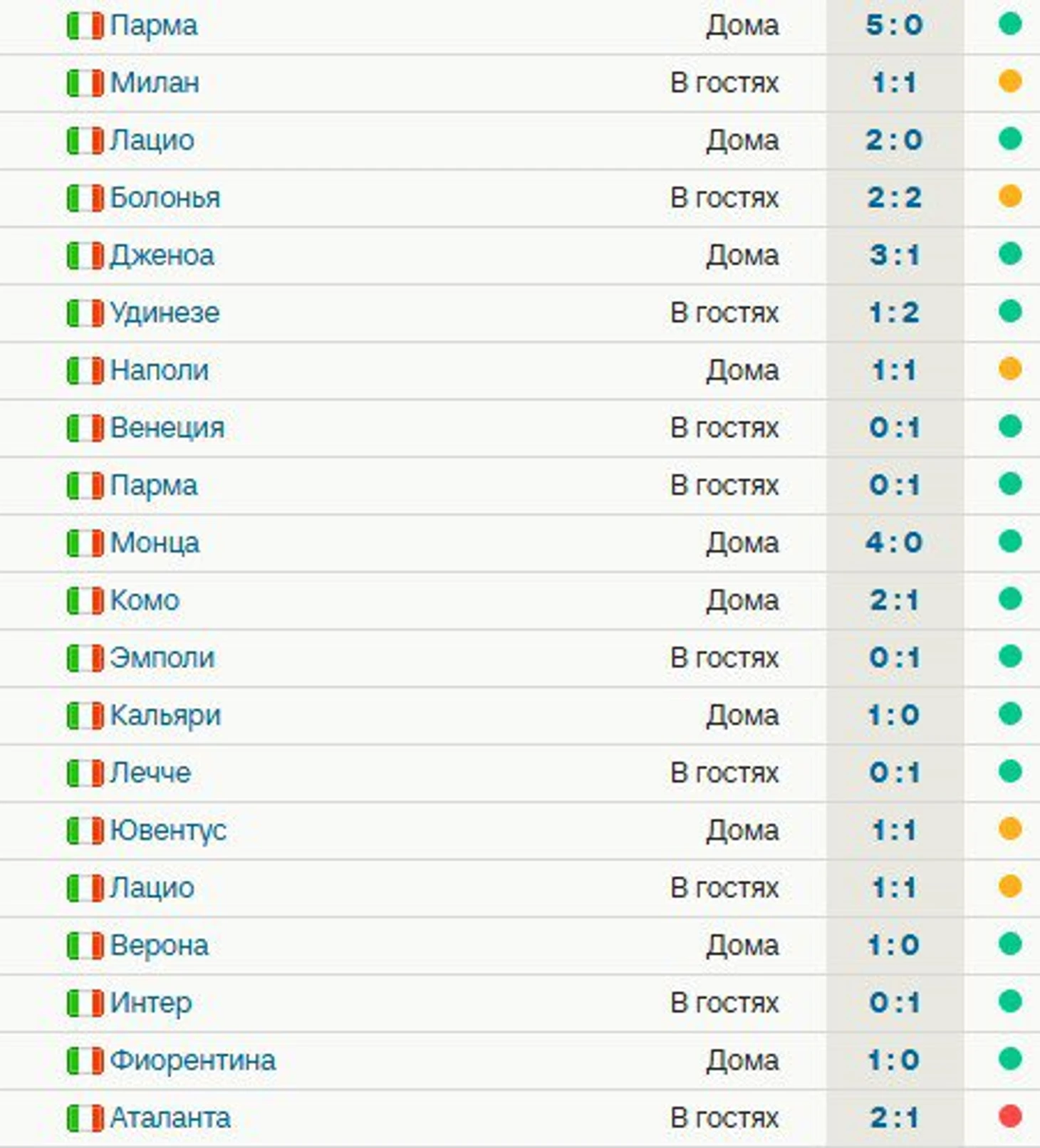
Task: Click the orange dot in Милан row
Action: (1010, 81)
